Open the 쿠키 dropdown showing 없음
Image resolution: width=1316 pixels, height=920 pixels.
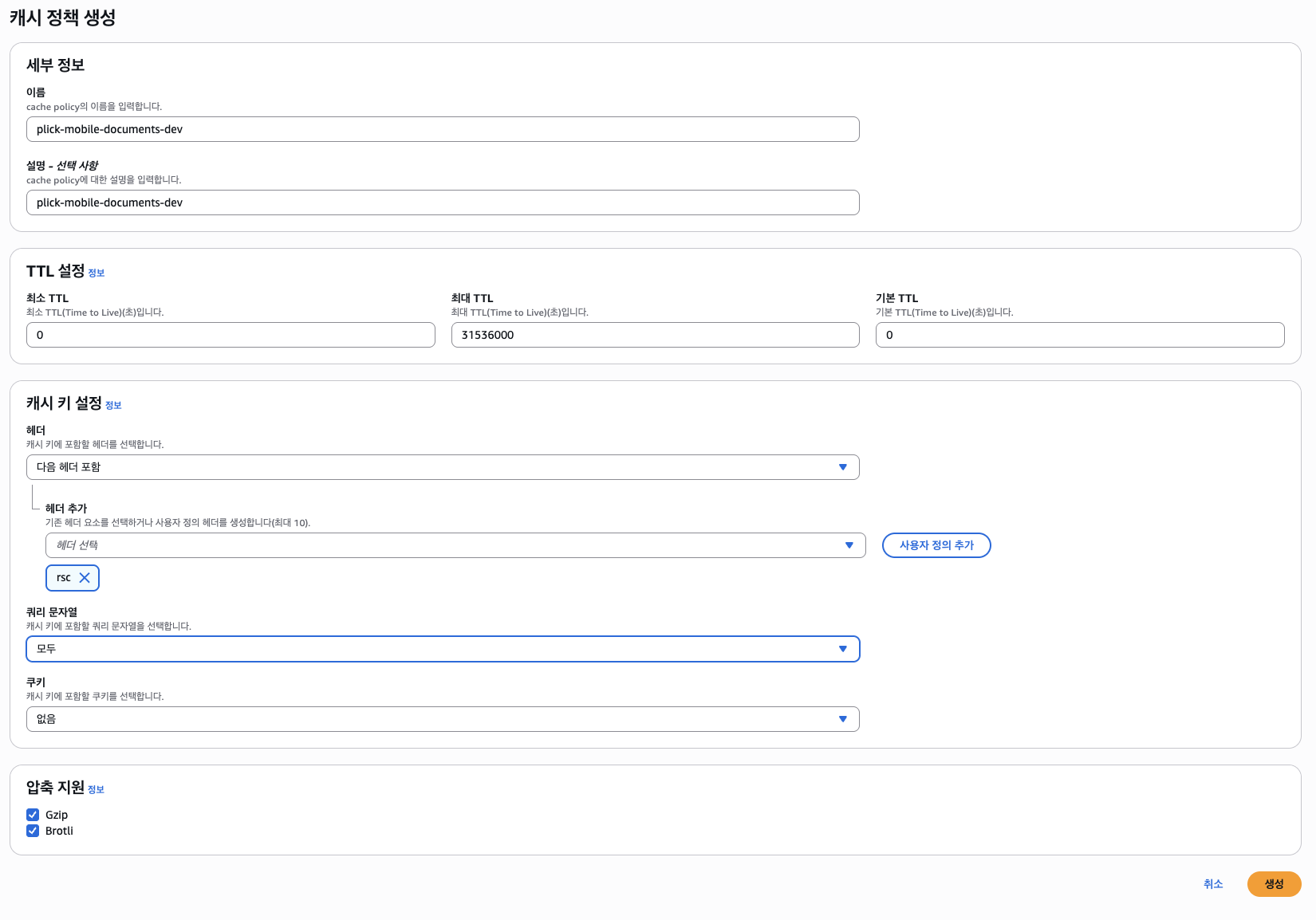(443, 719)
